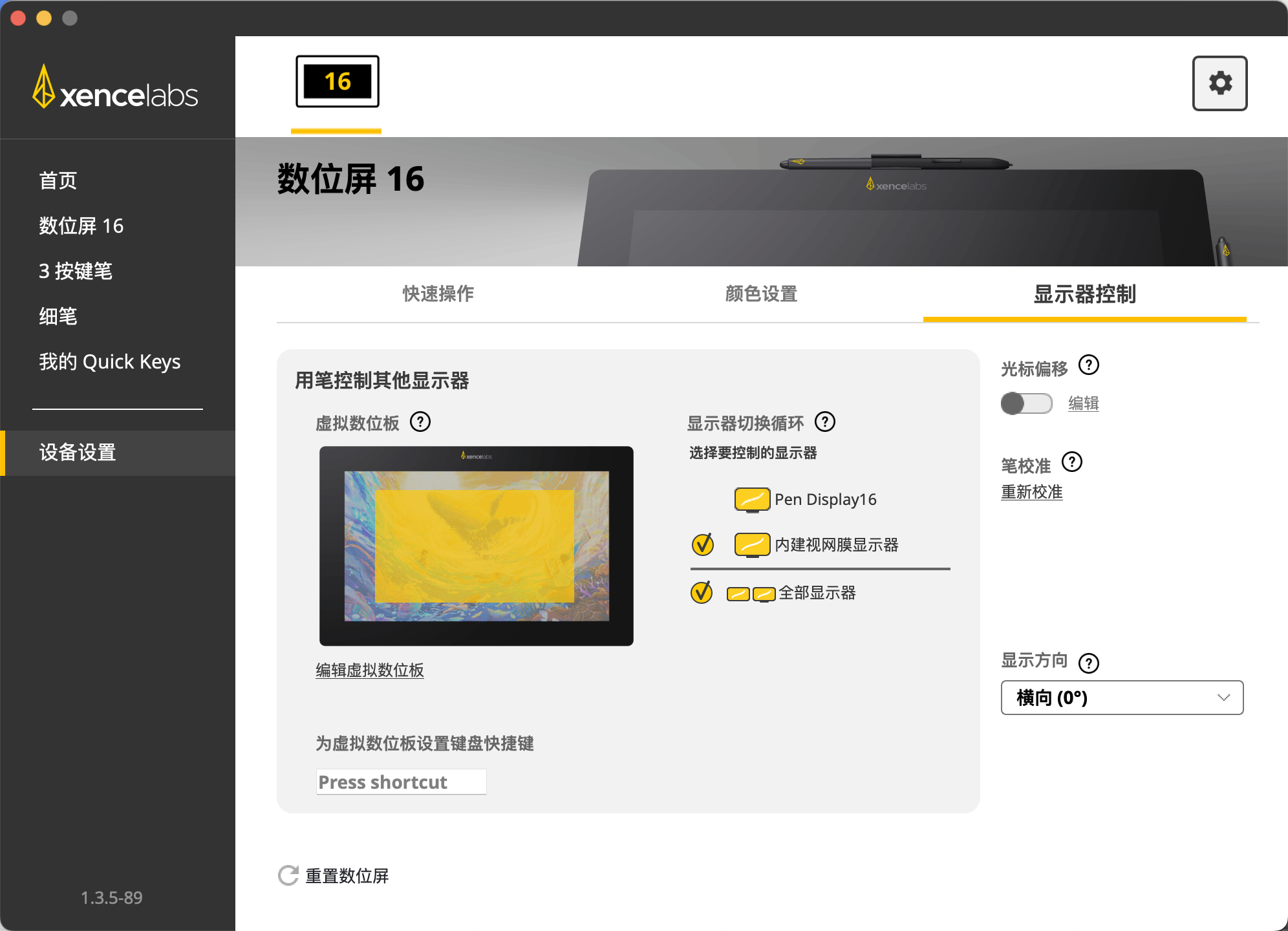Click the 编辑虚拟数位板 link

click(x=369, y=670)
